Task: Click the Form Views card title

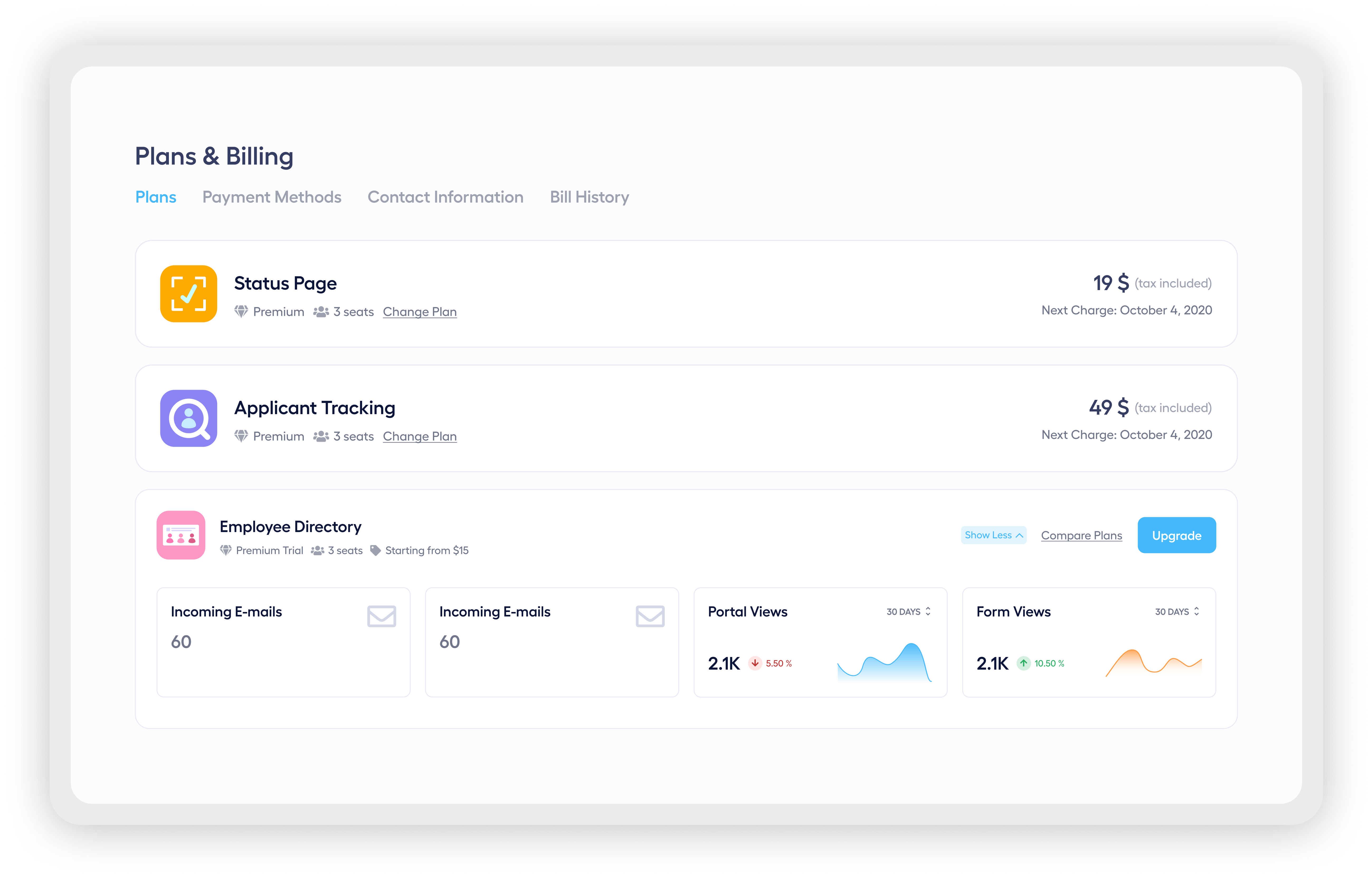Action: (1013, 612)
